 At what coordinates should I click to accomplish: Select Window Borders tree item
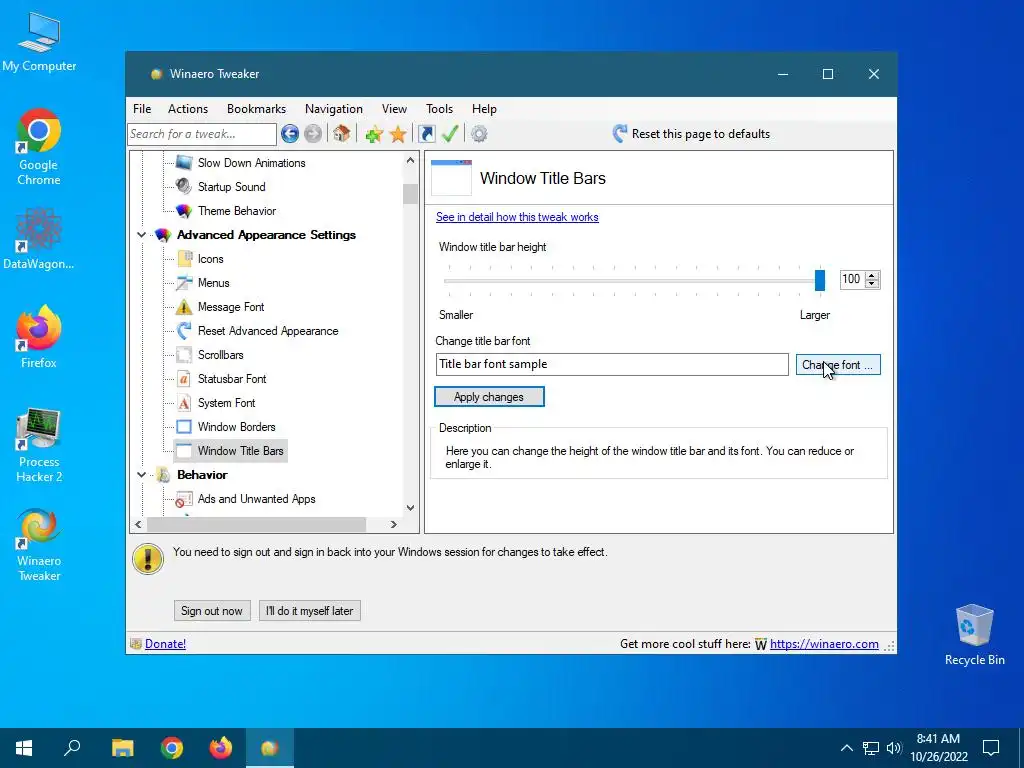point(236,427)
